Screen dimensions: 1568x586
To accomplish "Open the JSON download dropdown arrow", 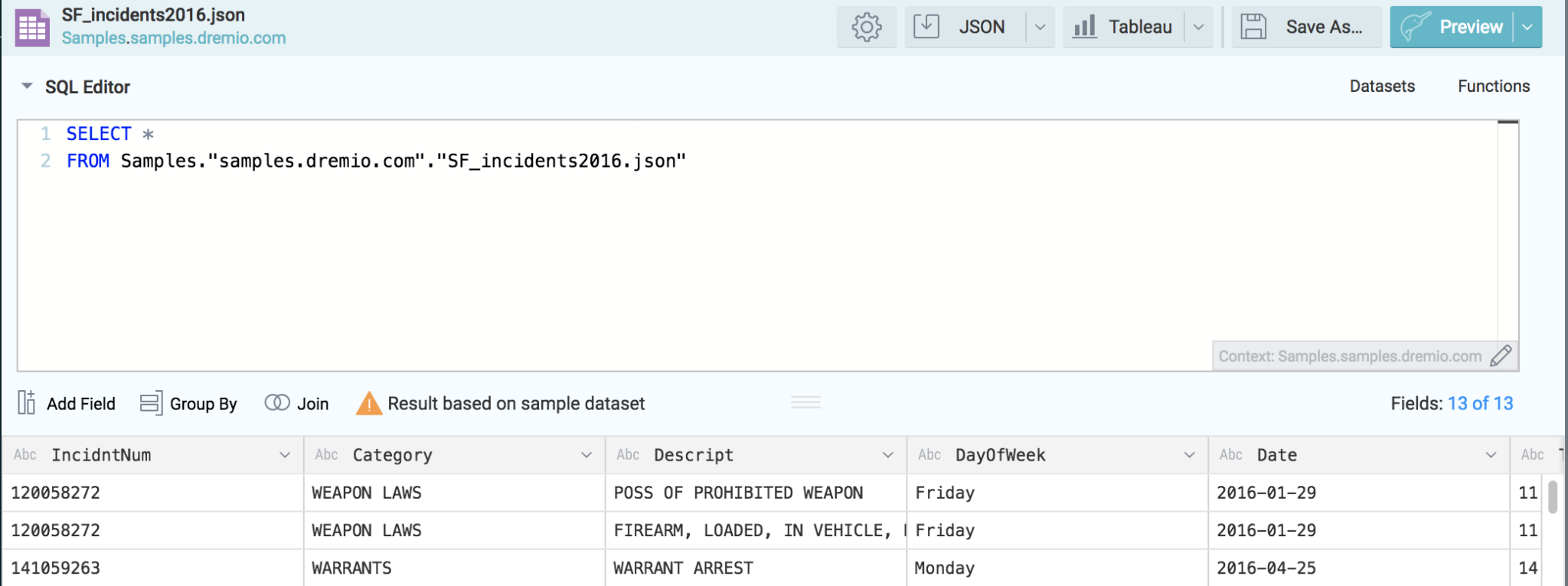I will (x=1040, y=27).
